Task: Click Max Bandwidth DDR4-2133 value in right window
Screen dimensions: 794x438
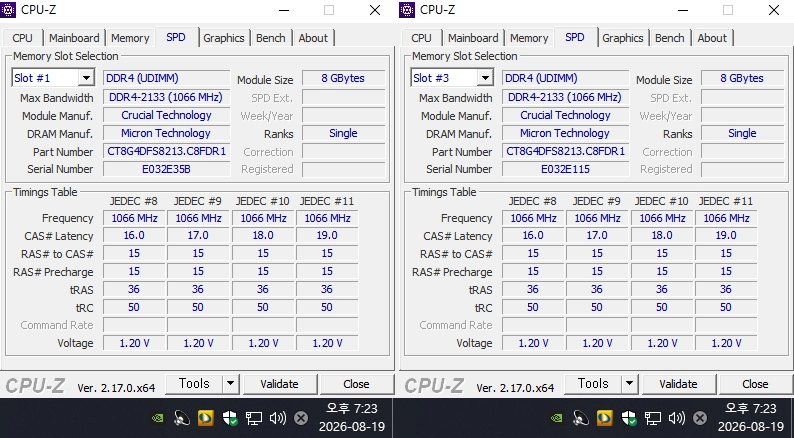Action: coord(566,97)
